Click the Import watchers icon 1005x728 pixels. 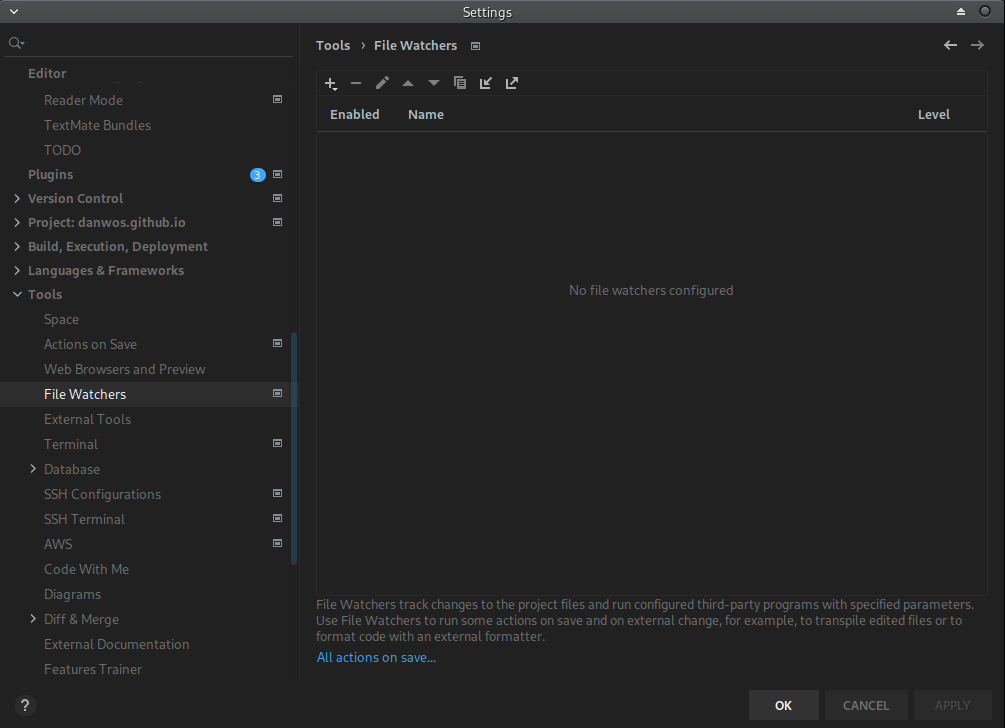click(x=486, y=84)
